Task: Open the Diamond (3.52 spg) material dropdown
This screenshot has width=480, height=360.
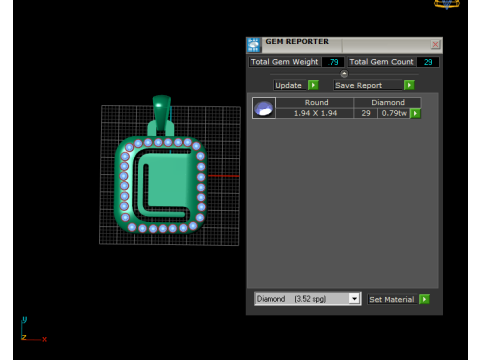Action: pyautogui.click(x=307, y=299)
